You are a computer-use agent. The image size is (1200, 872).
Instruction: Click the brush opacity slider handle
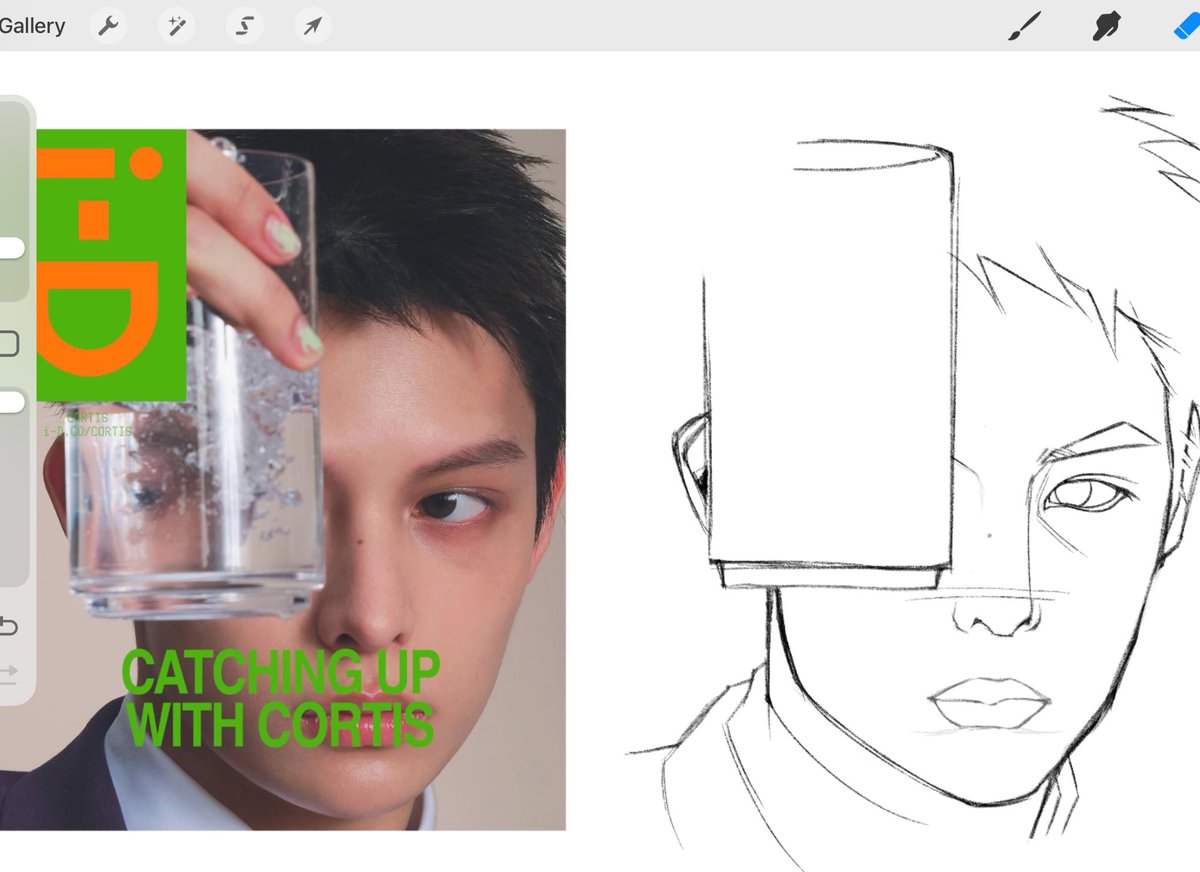coord(11,402)
